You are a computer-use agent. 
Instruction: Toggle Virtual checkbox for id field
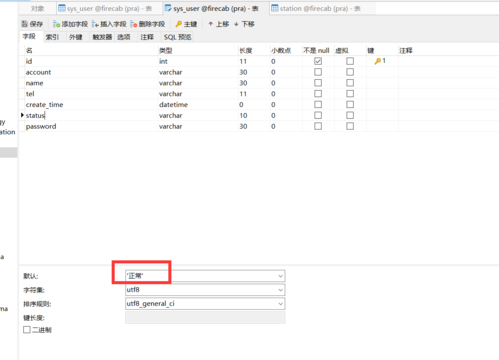[x=350, y=61]
